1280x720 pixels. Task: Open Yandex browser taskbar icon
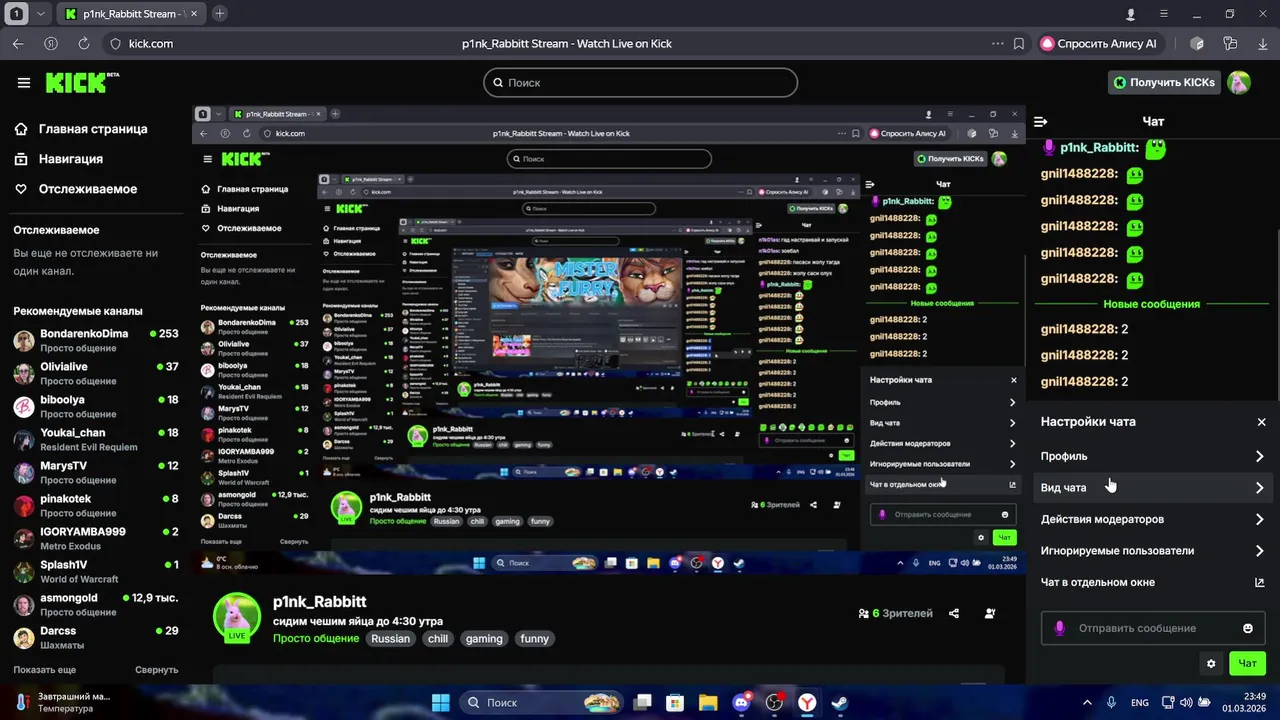807,703
